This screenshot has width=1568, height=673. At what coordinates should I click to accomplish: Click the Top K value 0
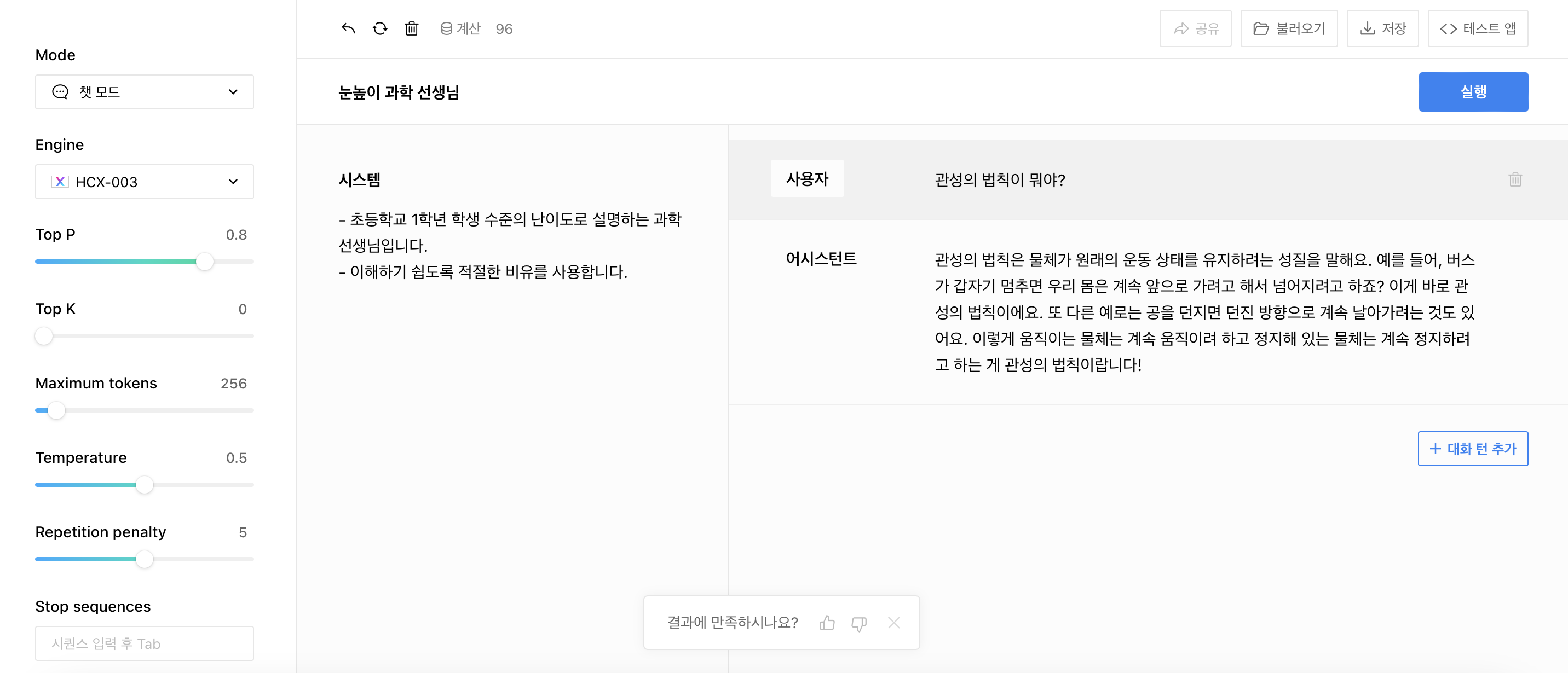coord(242,309)
